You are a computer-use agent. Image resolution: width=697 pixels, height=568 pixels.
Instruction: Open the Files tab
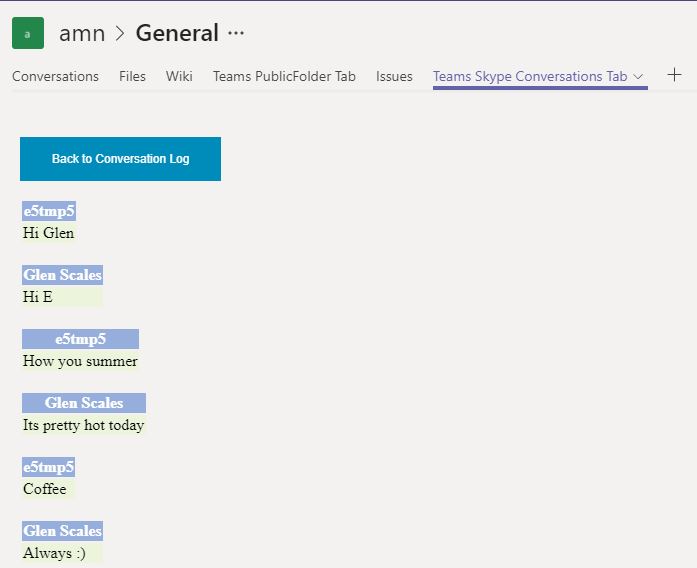pos(132,76)
